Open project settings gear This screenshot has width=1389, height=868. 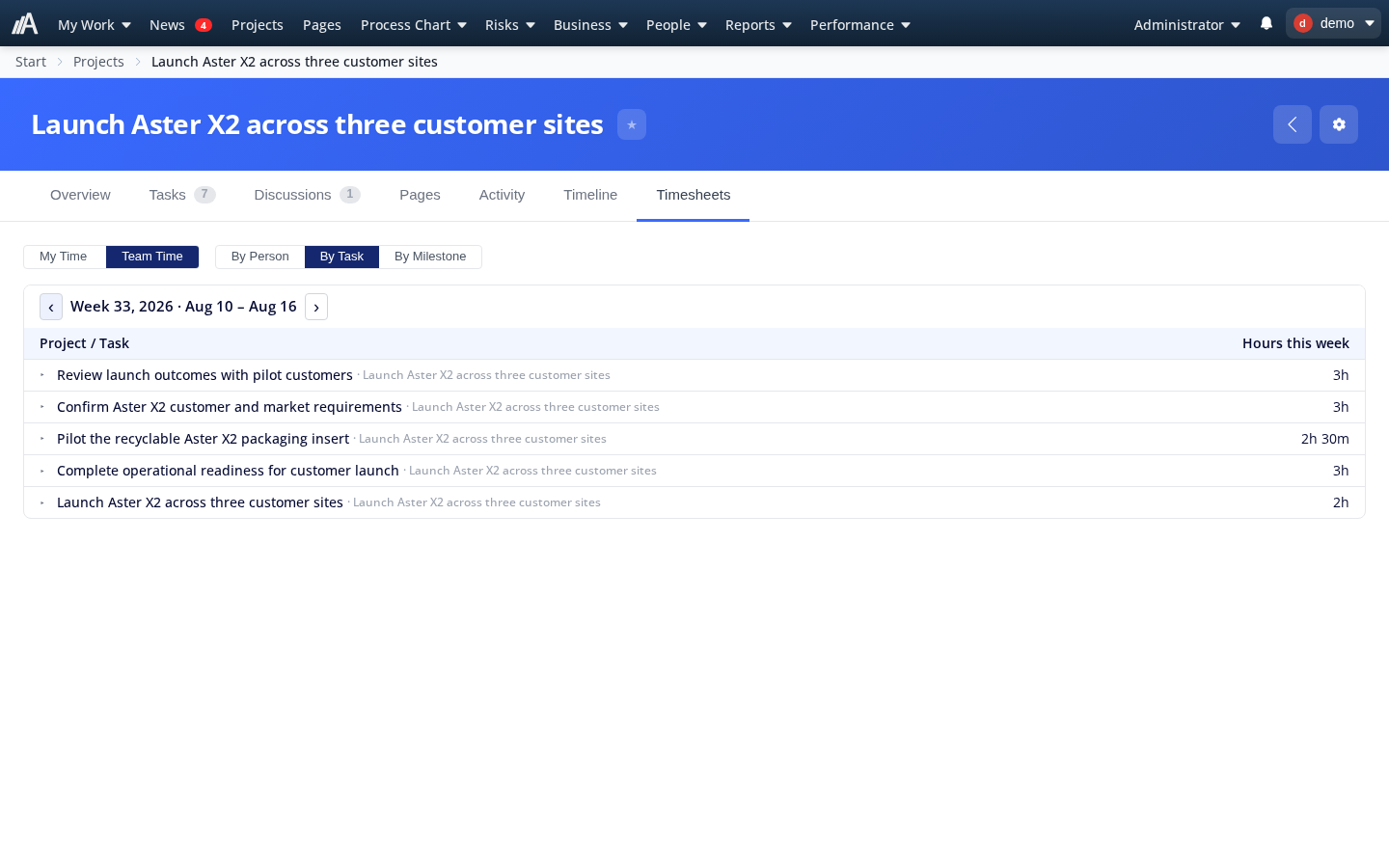1339,124
